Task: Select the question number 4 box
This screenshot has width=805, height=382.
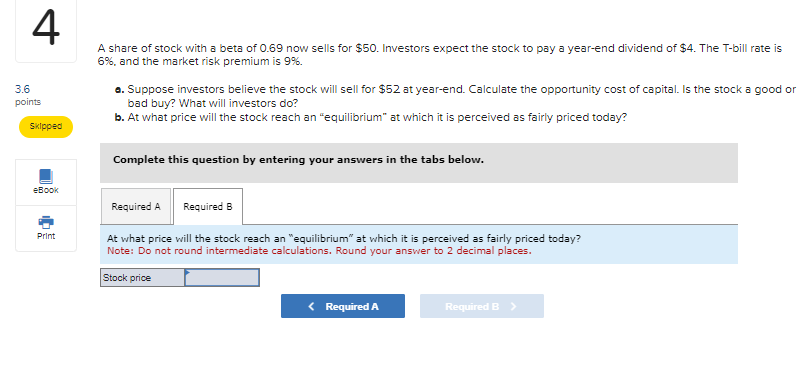Action: pos(46,31)
